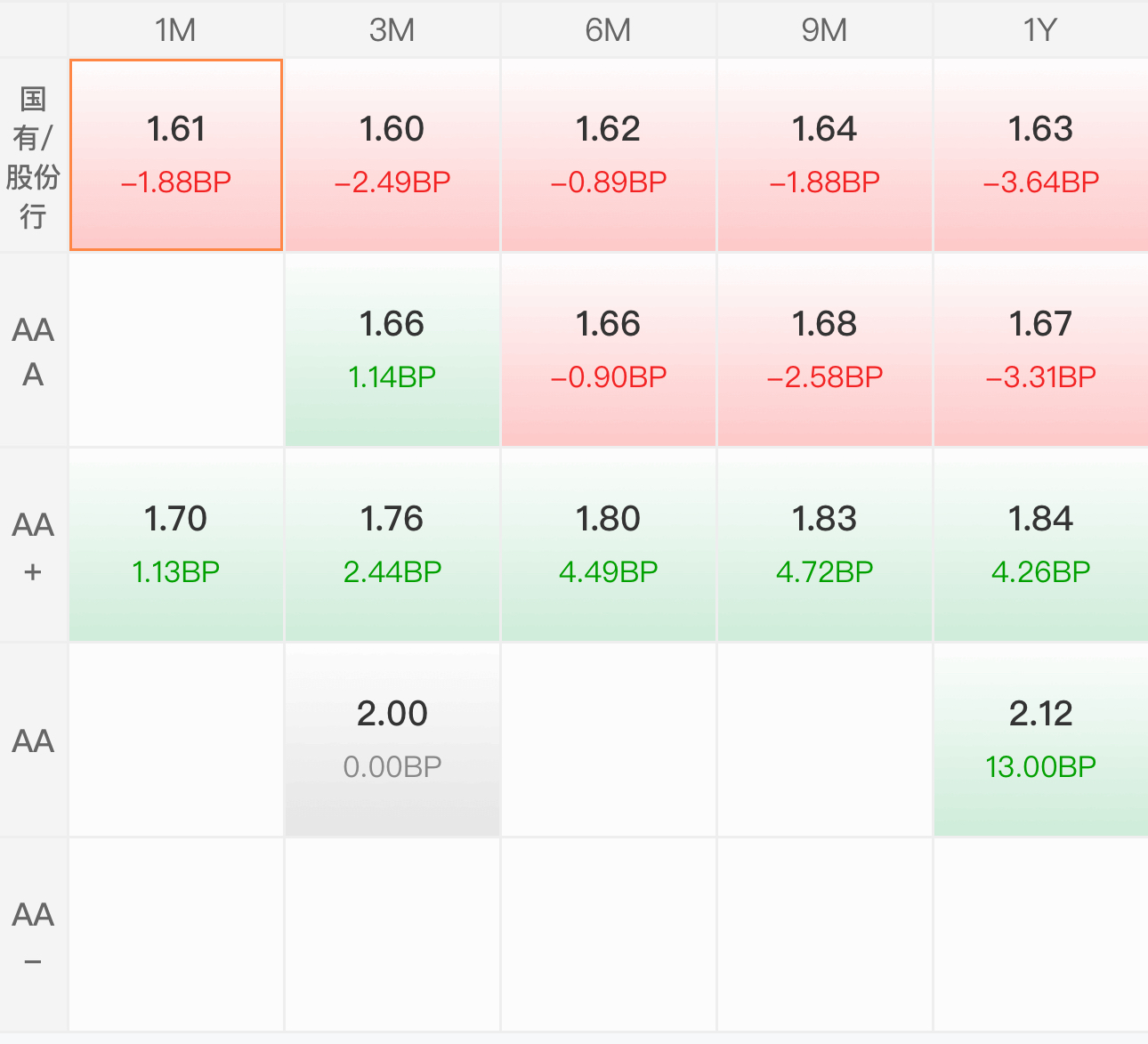
Task: Click the 国有/股份行 row label
Action: click(x=33, y=157)
